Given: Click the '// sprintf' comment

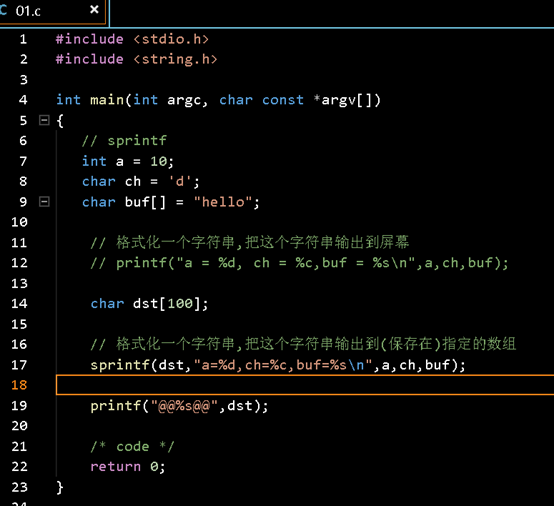Looking at the screenshot, I should coord(124,141).
